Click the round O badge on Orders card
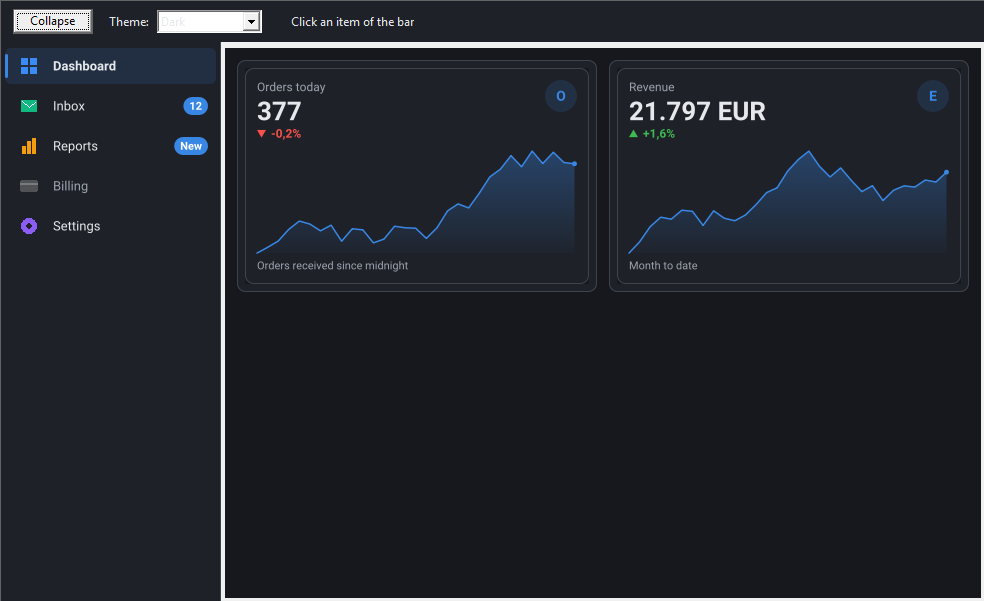Image resolution: width=984 pixels, height=601 pixels. [561, 96]
